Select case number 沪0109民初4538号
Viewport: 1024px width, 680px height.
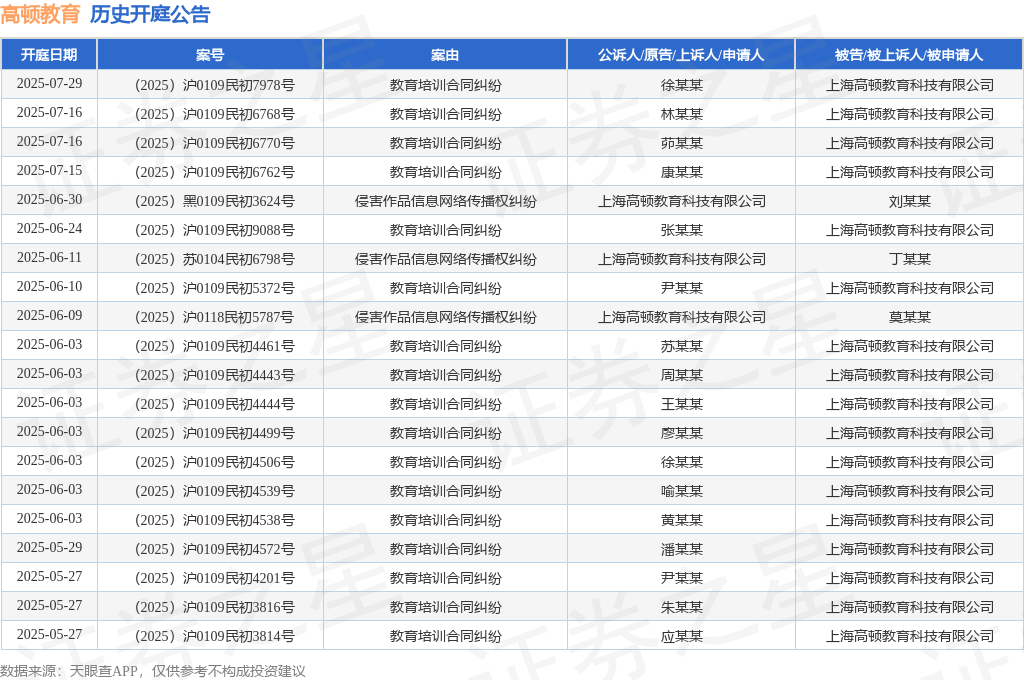(215, 520)
